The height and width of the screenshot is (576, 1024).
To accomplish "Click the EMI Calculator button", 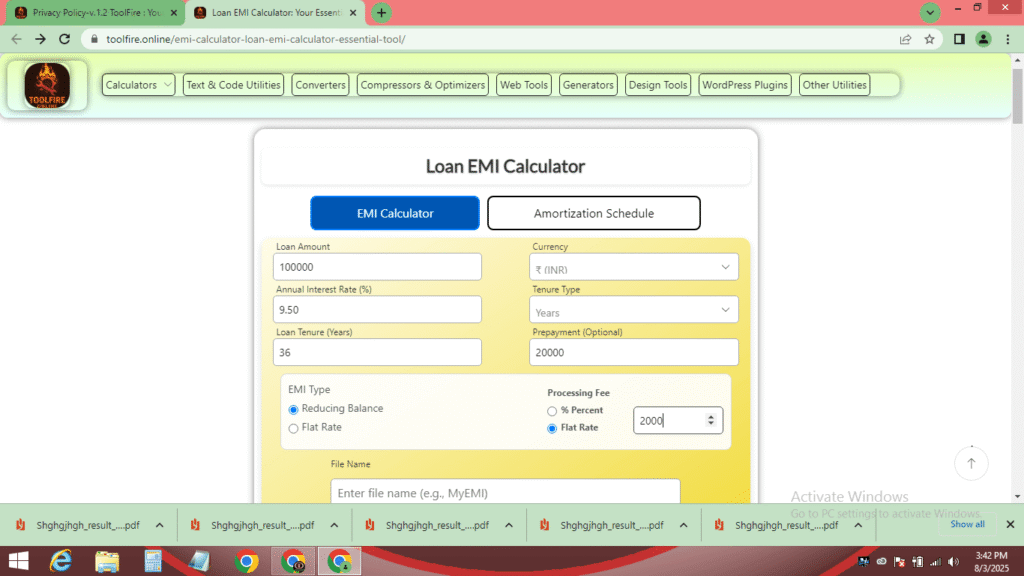I will (x=395, y=213).
